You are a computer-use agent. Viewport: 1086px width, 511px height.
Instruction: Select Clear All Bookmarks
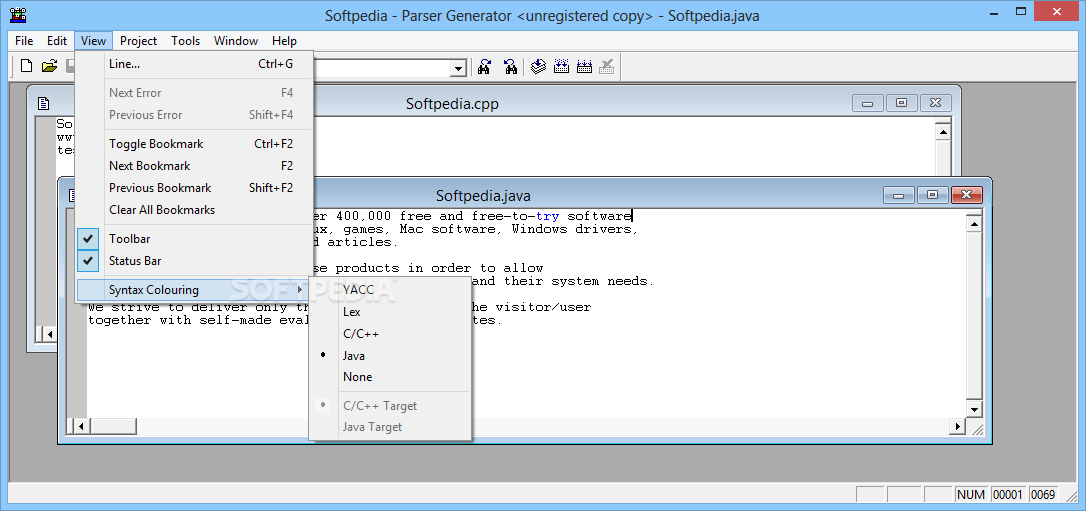tap(195, 210)
